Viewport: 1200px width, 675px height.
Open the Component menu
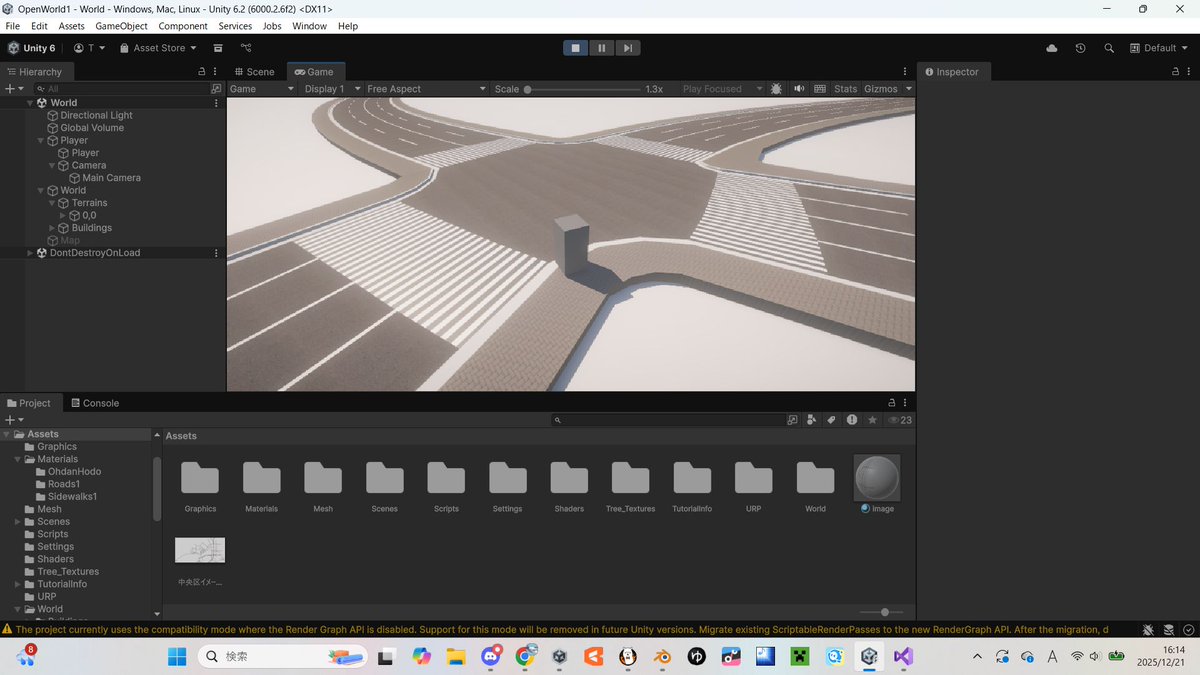coord(183,26)
